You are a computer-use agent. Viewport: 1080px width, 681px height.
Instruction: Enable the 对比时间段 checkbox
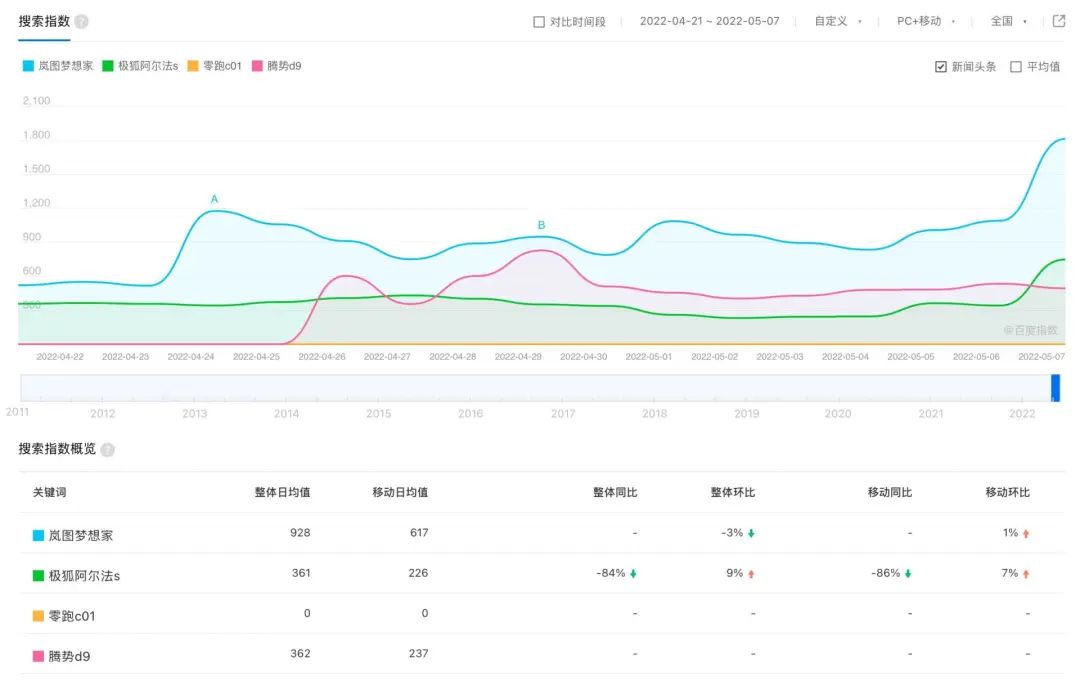539,22
